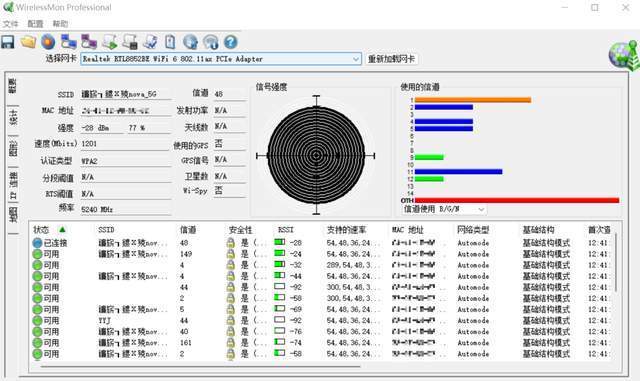Click the lock icon in channel 5 row
Screen dimensions: 640x381
tap(231, 310)
